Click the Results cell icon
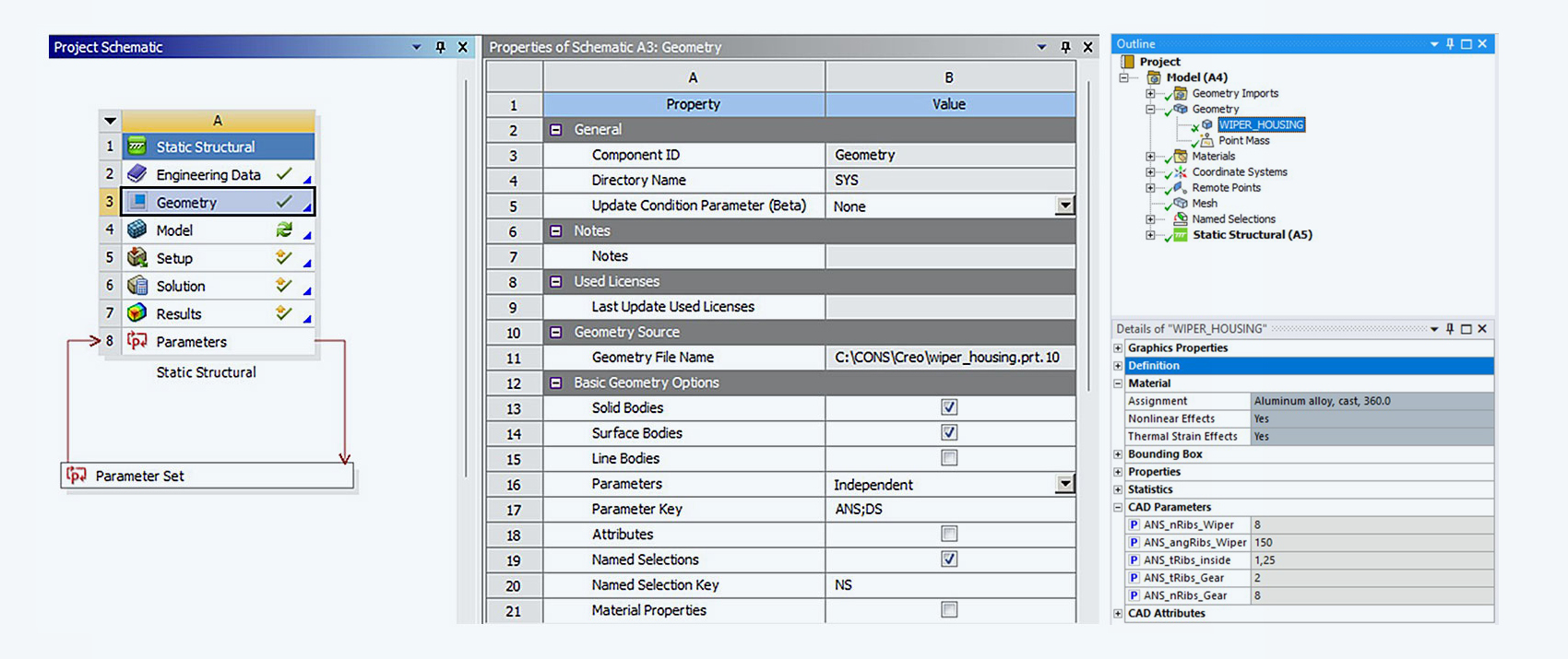This screenshot has height=659, width=1568. point(137,312)
